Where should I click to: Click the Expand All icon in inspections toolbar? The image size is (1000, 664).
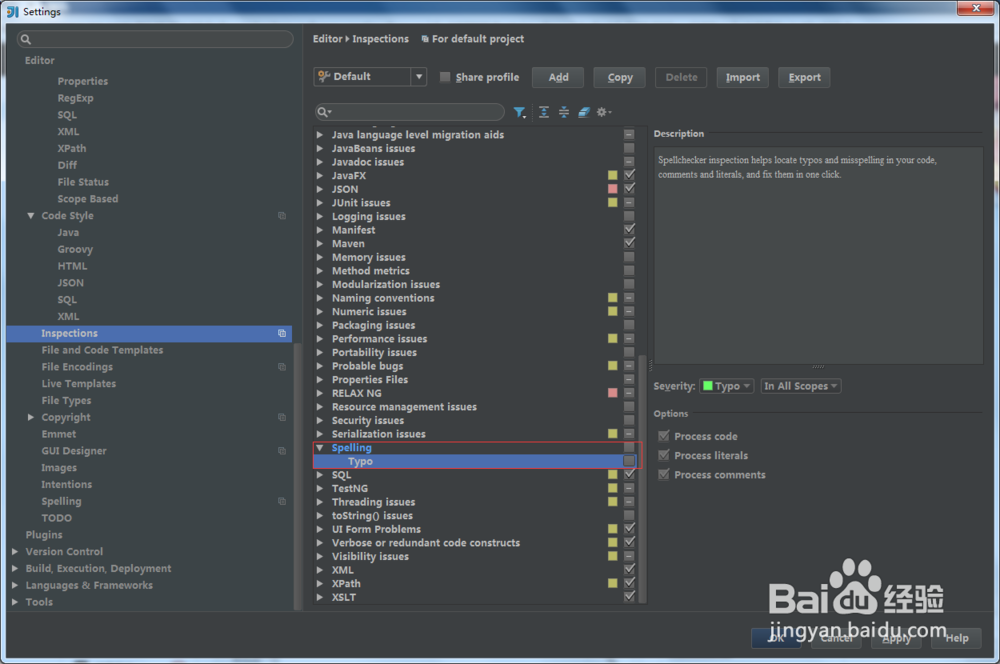click(543, 112)
